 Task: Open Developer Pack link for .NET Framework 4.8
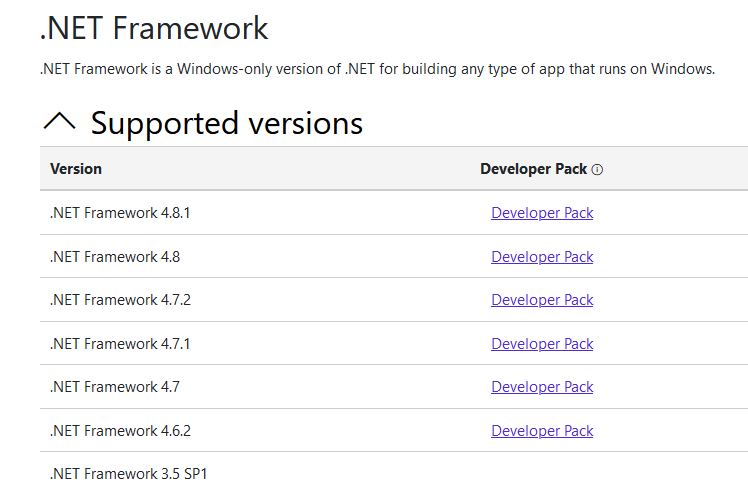[x=542, y=257]
